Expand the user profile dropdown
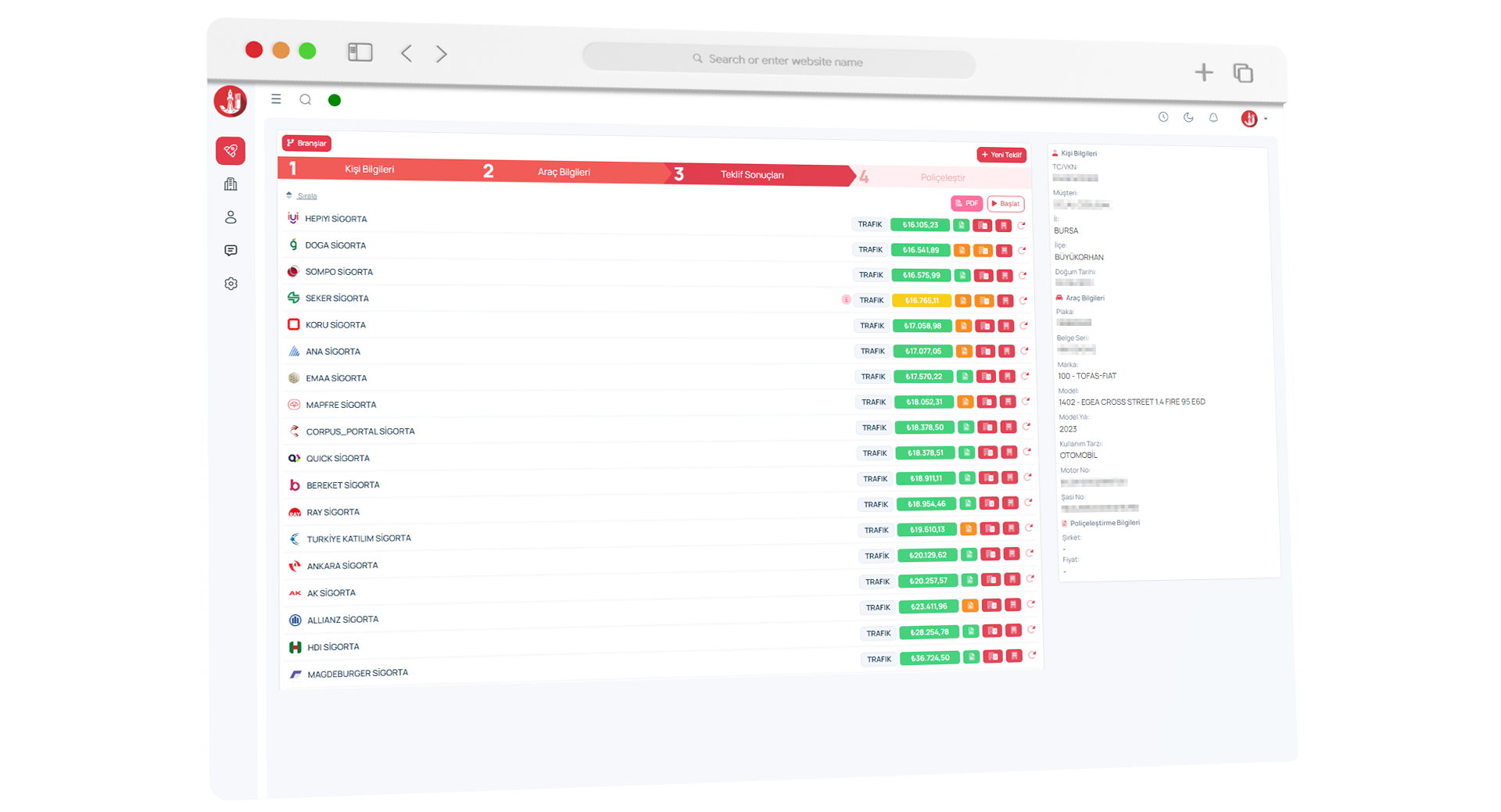This screenshot has width=1501, height=812. [x=1255, y=119]
